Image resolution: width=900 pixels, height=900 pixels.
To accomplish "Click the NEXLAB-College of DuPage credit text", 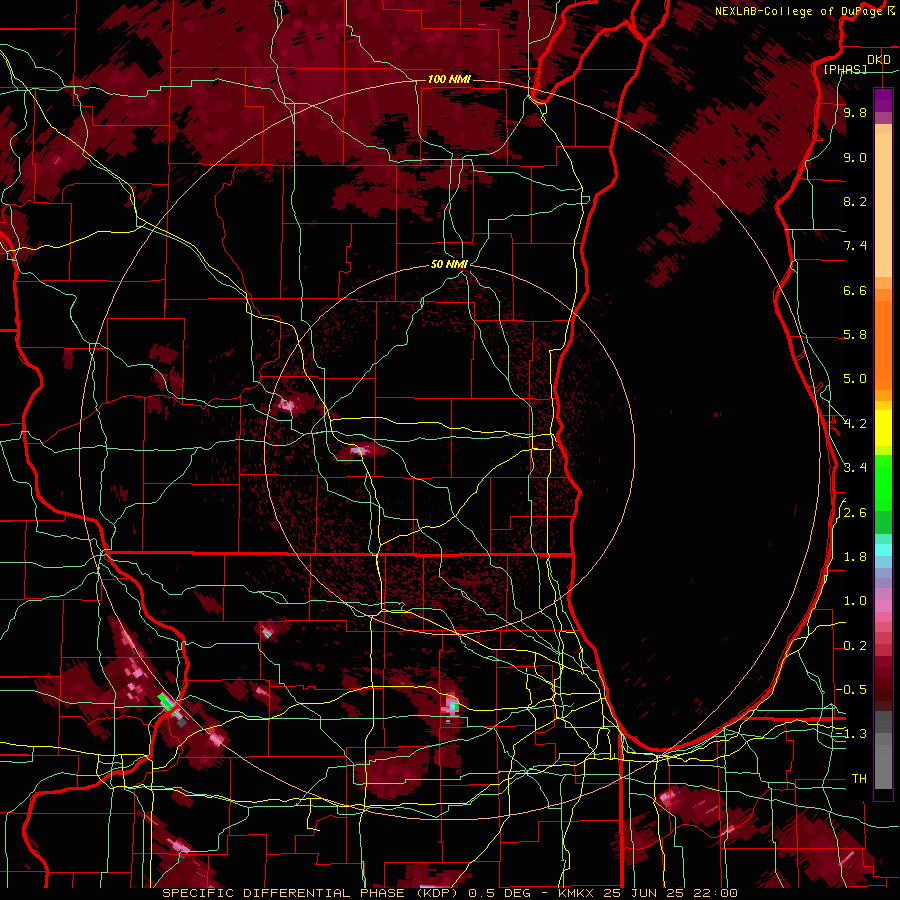I will [x=799, y=11].
